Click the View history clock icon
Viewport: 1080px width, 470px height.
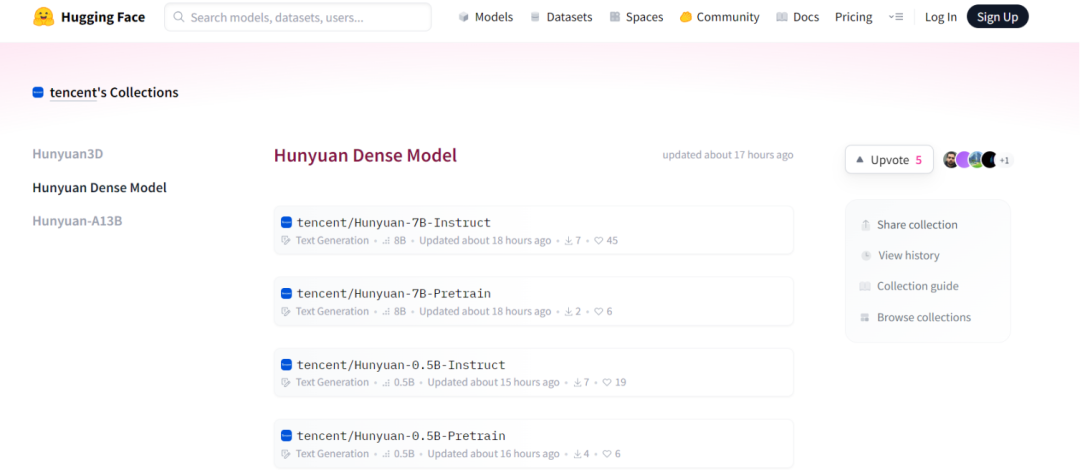(x=866, y=256)
